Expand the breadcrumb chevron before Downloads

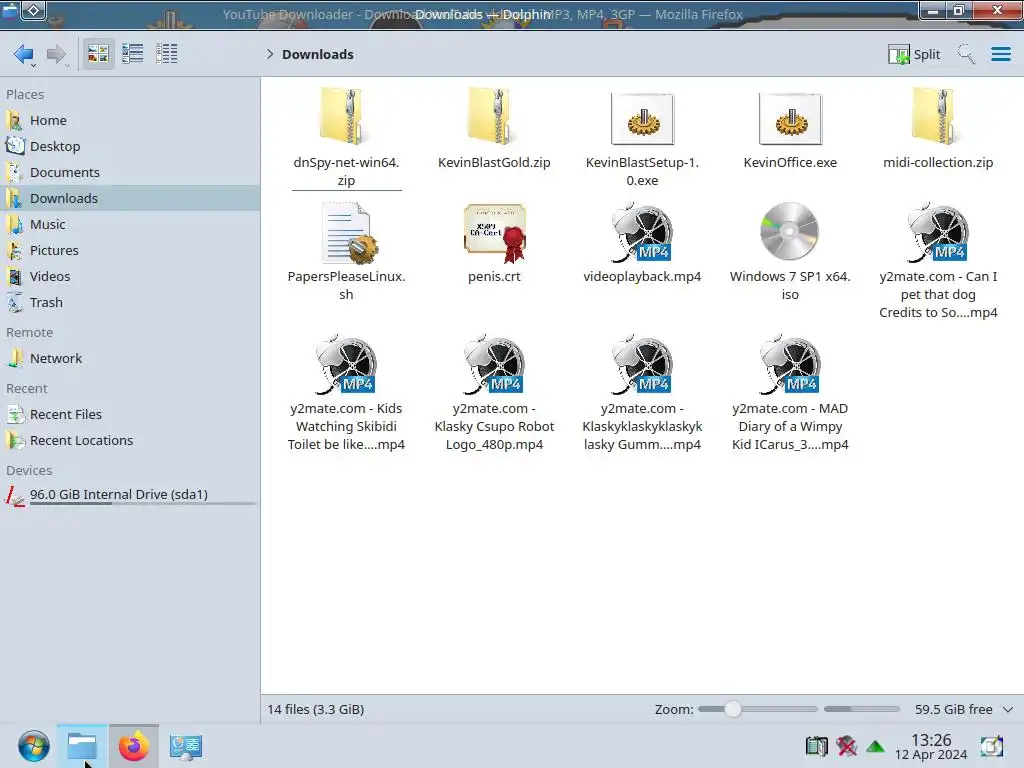270,54
